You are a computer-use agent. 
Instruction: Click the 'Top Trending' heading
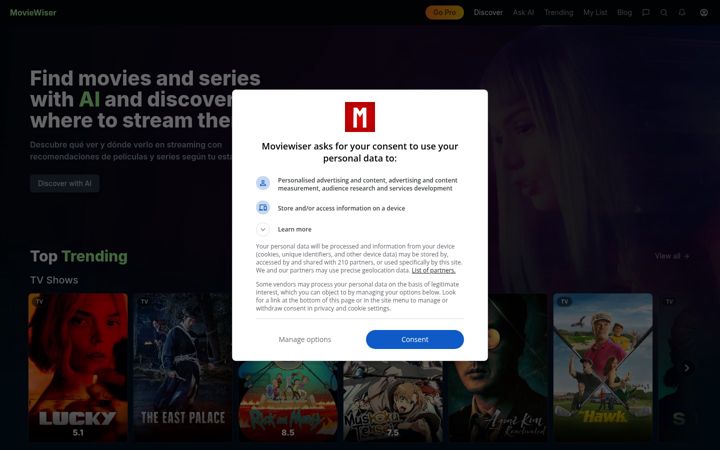click(79, 256)
